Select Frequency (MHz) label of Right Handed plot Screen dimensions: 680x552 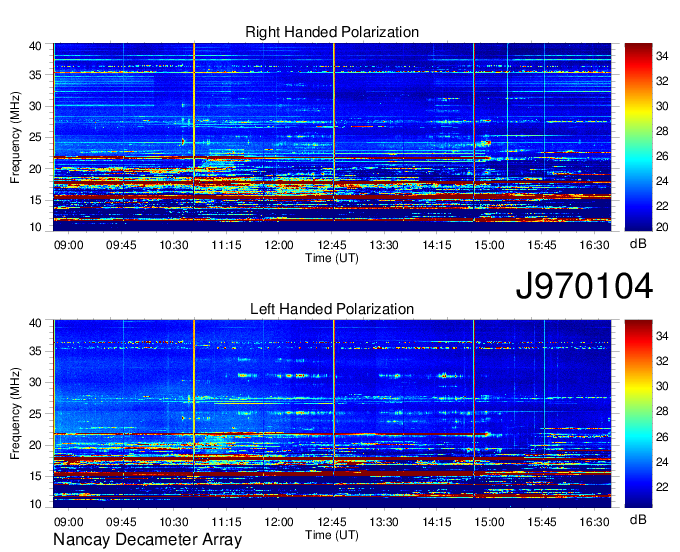(x=15, y=137)
